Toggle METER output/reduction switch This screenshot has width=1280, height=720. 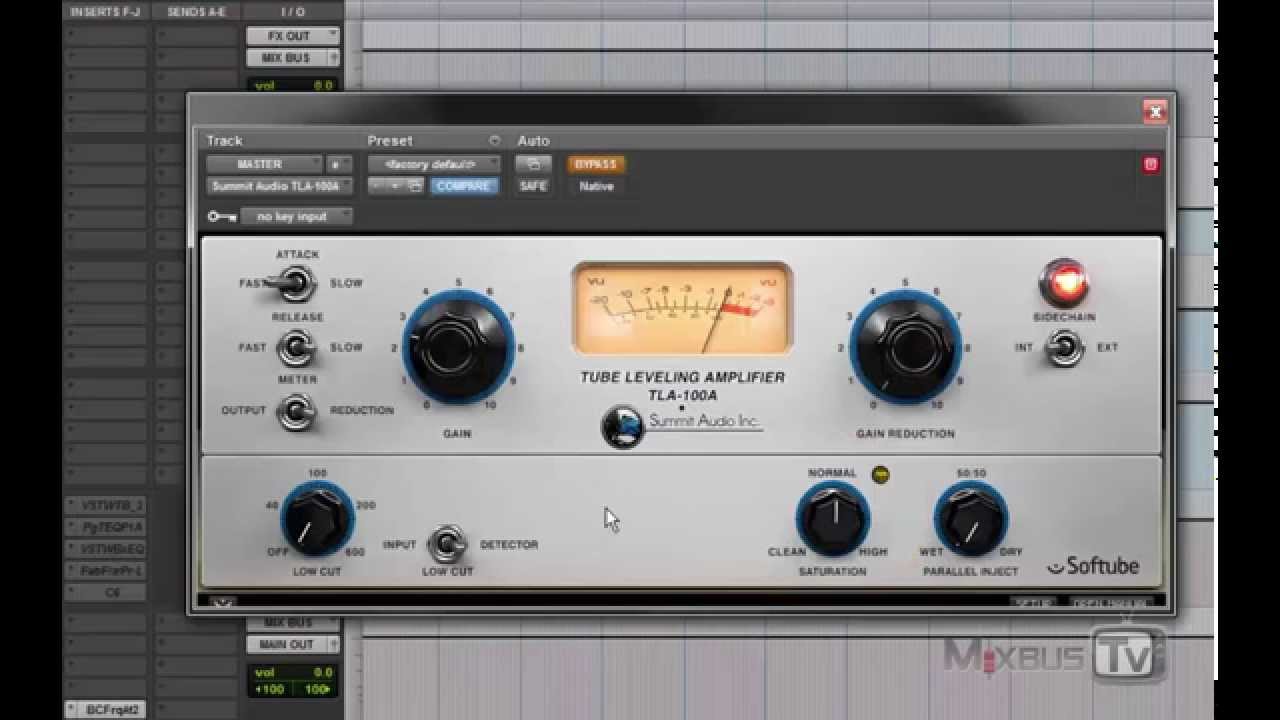(x=296, y=411)
